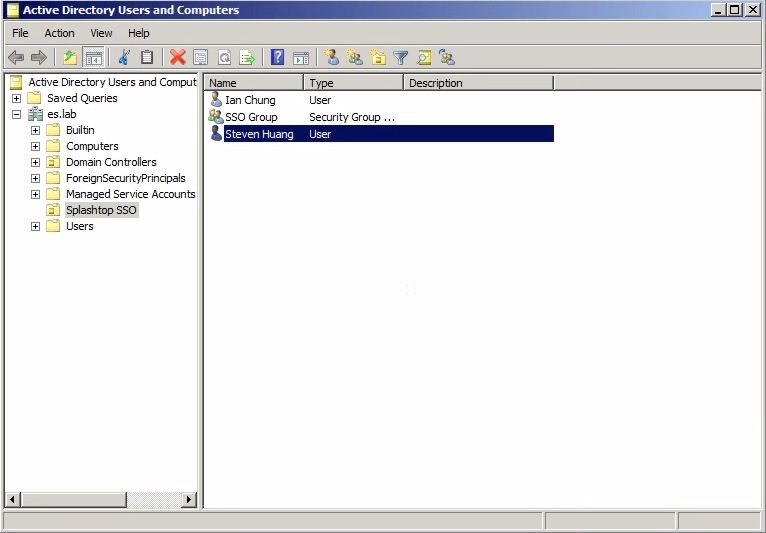Viewport: 766px width, 533px height.
Task: Sort by the Type column header
Action: tap(354, 83)
